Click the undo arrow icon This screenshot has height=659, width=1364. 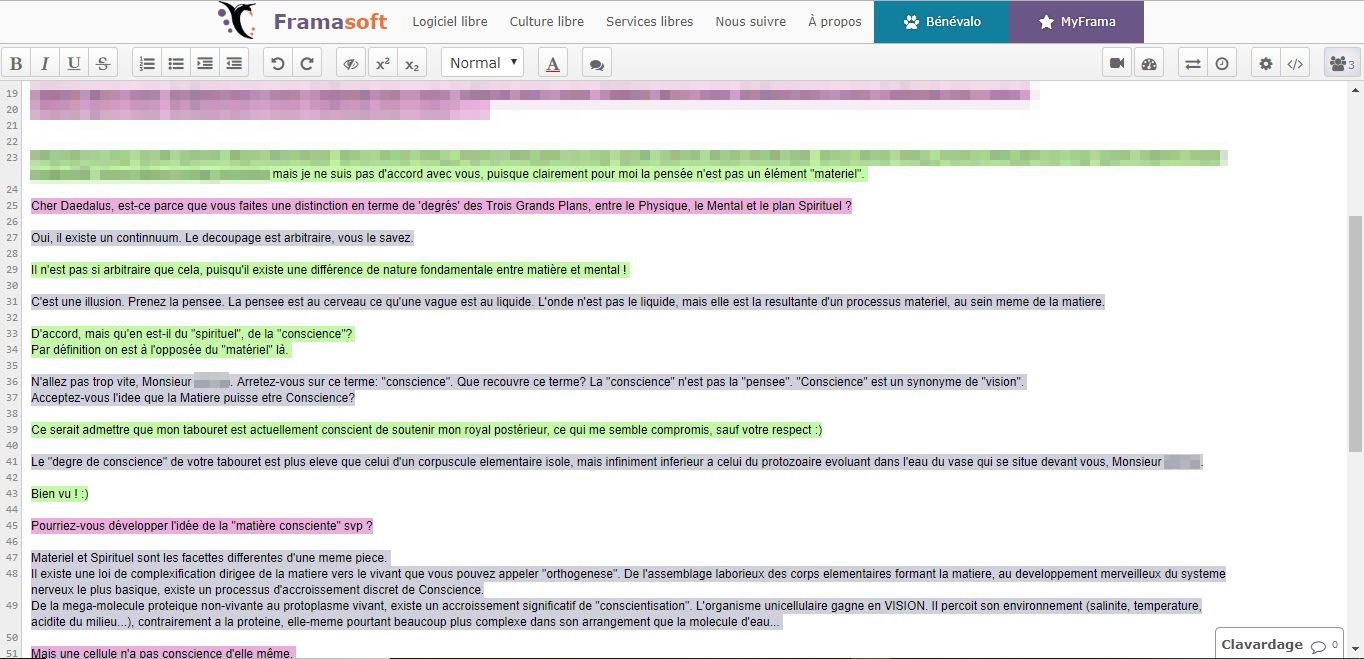pyautogui.click(x=278, y=64)
